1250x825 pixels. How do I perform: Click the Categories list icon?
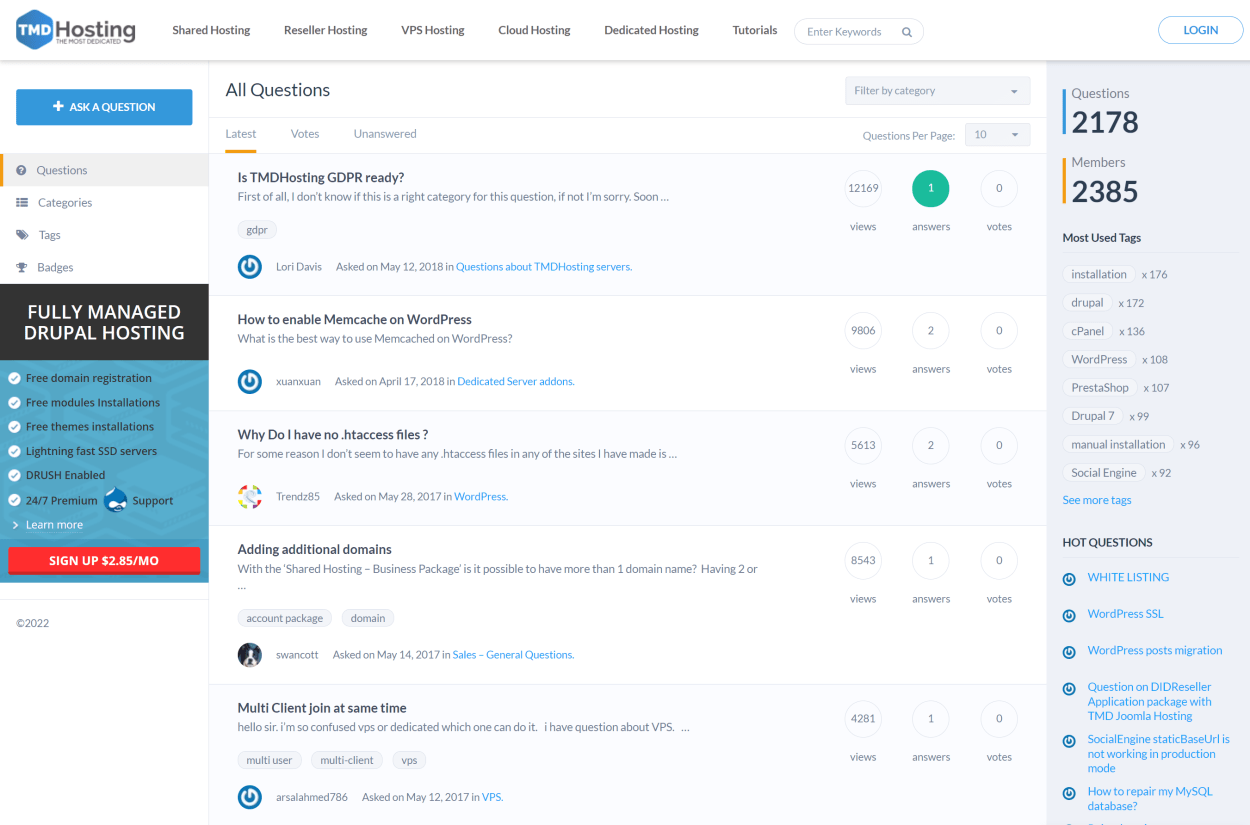[22, 202]
